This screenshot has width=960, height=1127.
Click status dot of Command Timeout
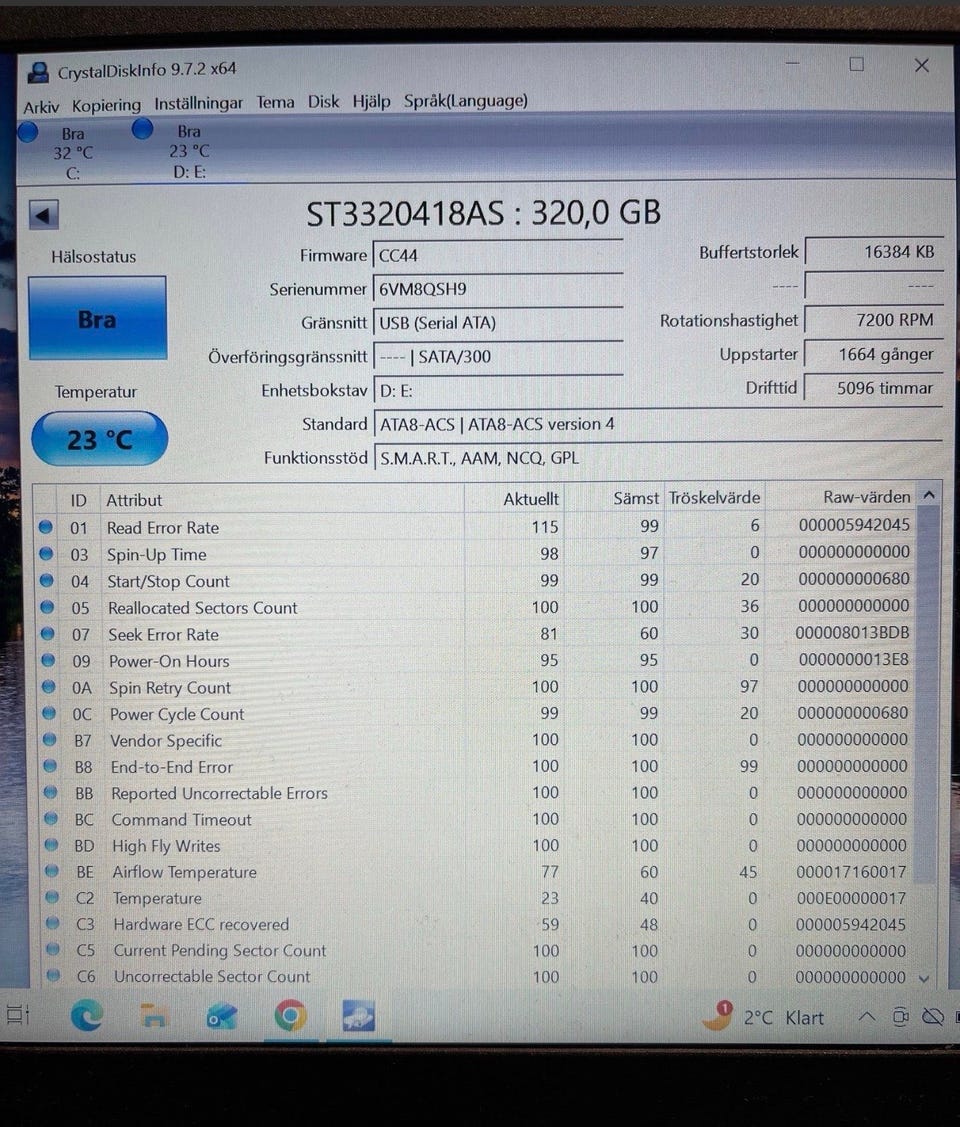click(50, 818)
